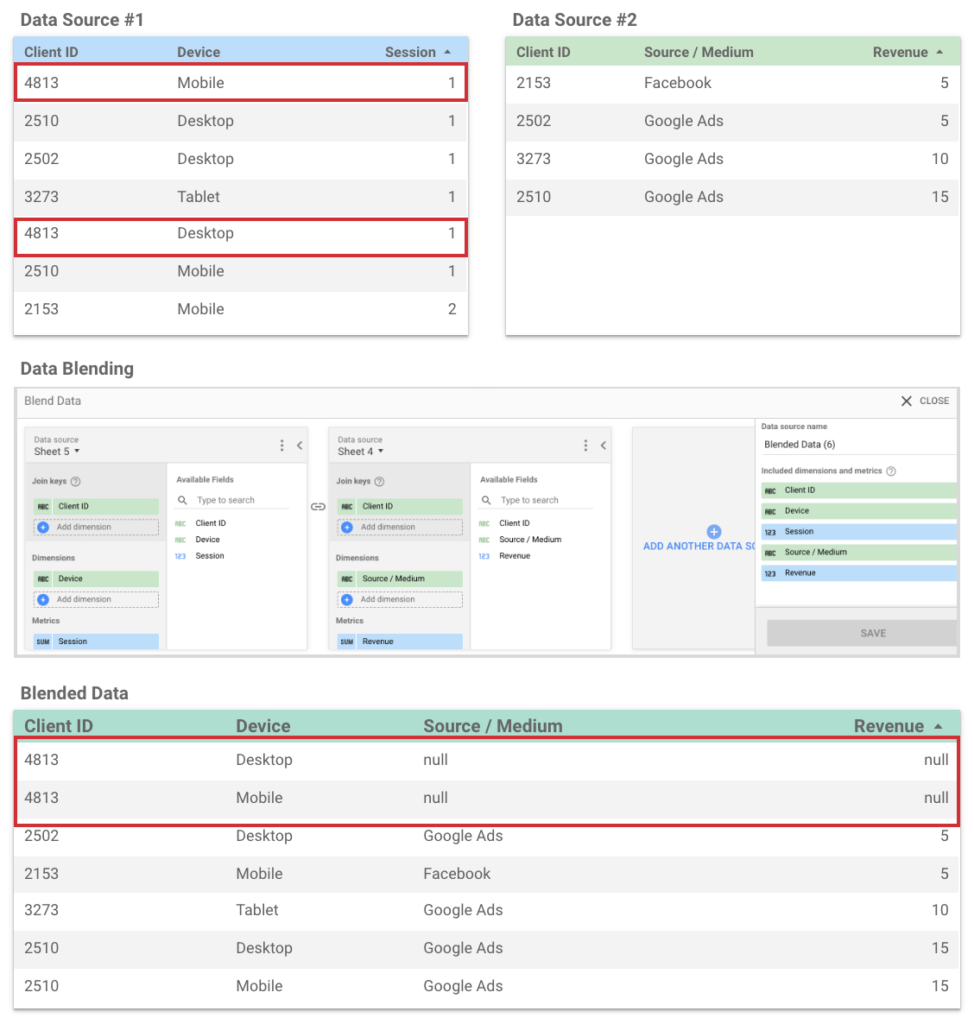Click the link icon between data sources
Image resolution: width=974 pixels, height=1024 pixels.
[318, 507]
